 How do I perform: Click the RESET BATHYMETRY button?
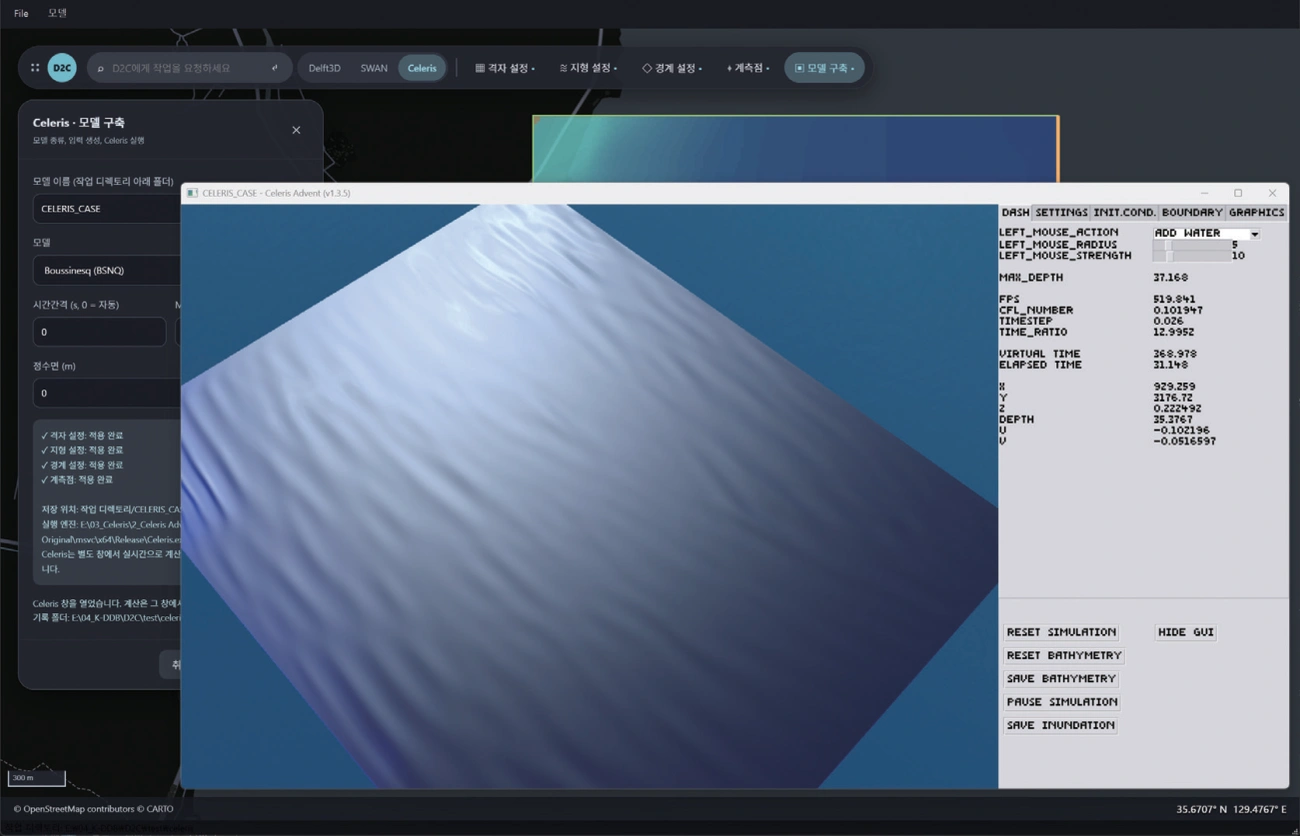tap(1064, 655)
